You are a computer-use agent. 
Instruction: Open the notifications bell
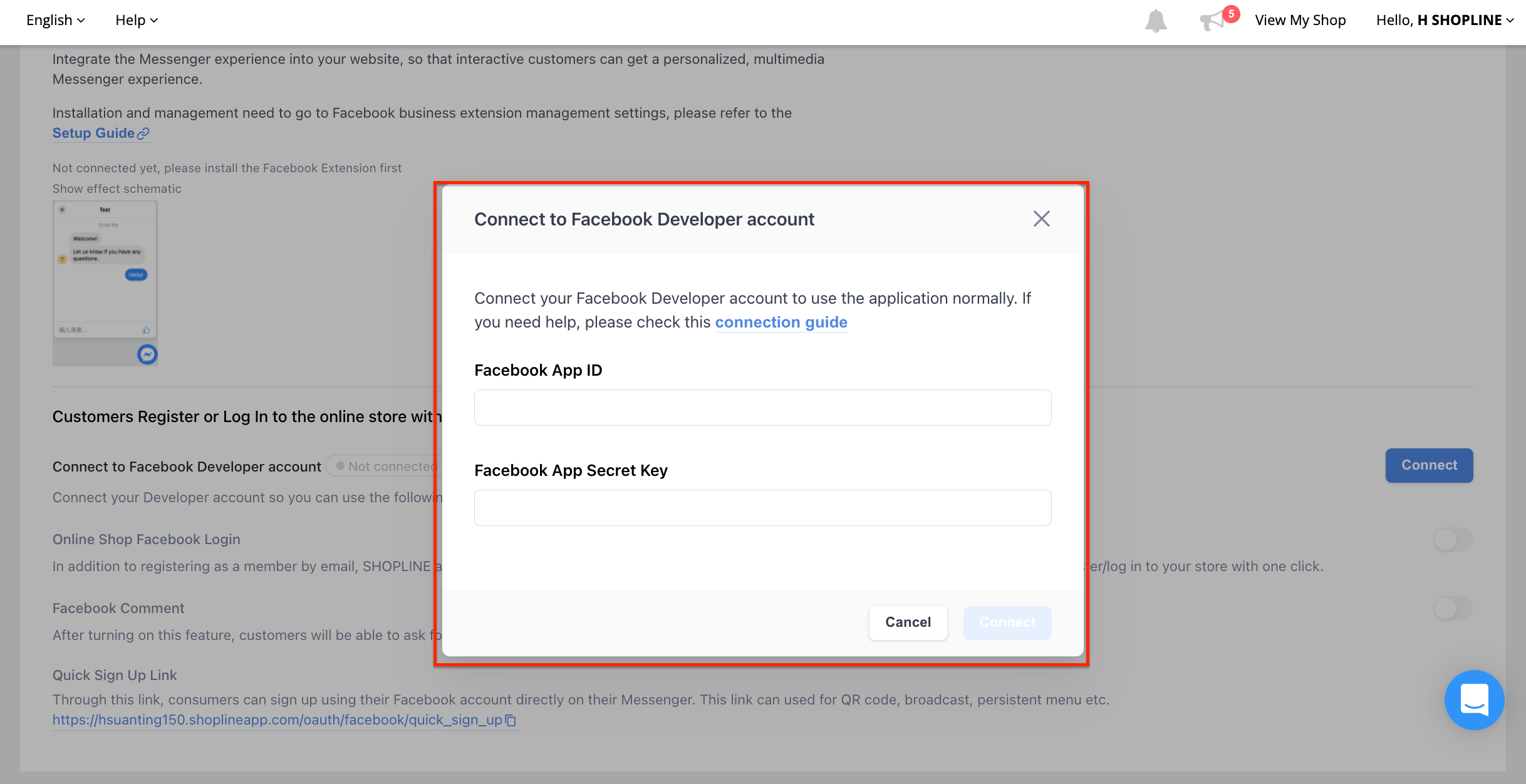tap(1156, 21)
